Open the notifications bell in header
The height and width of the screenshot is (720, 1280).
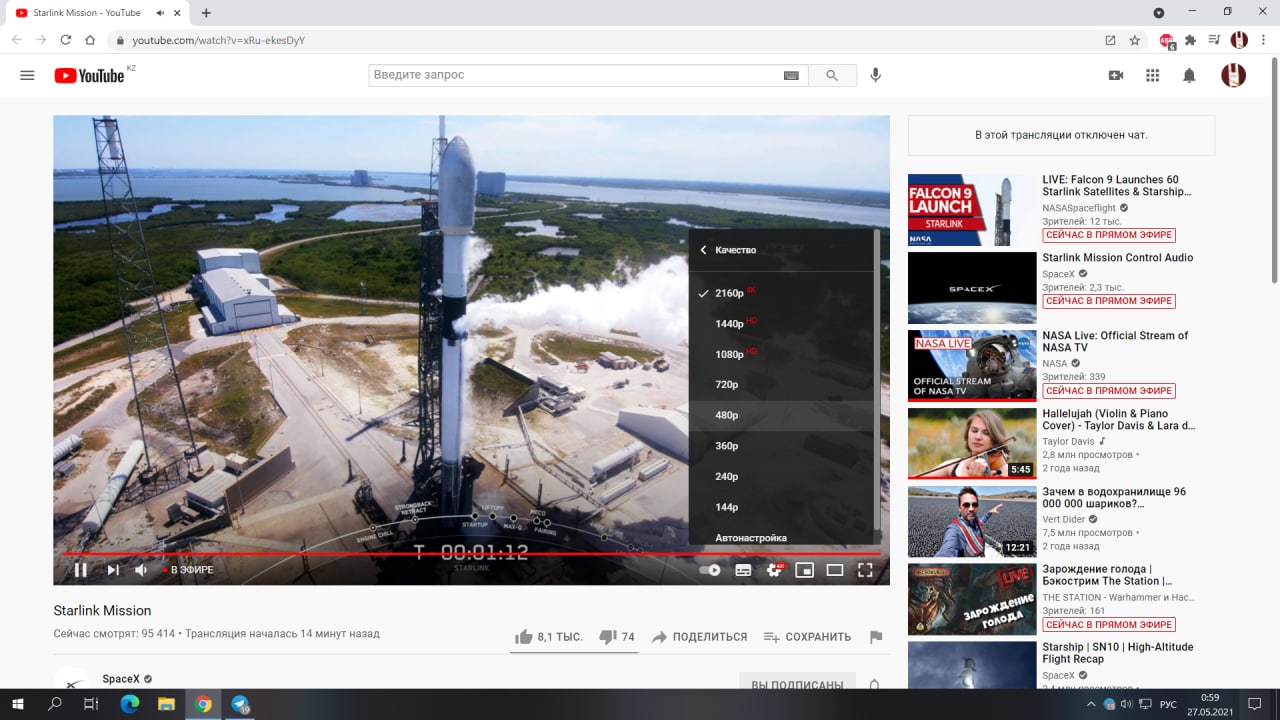pyautogui.click(x=1189, y=75)
